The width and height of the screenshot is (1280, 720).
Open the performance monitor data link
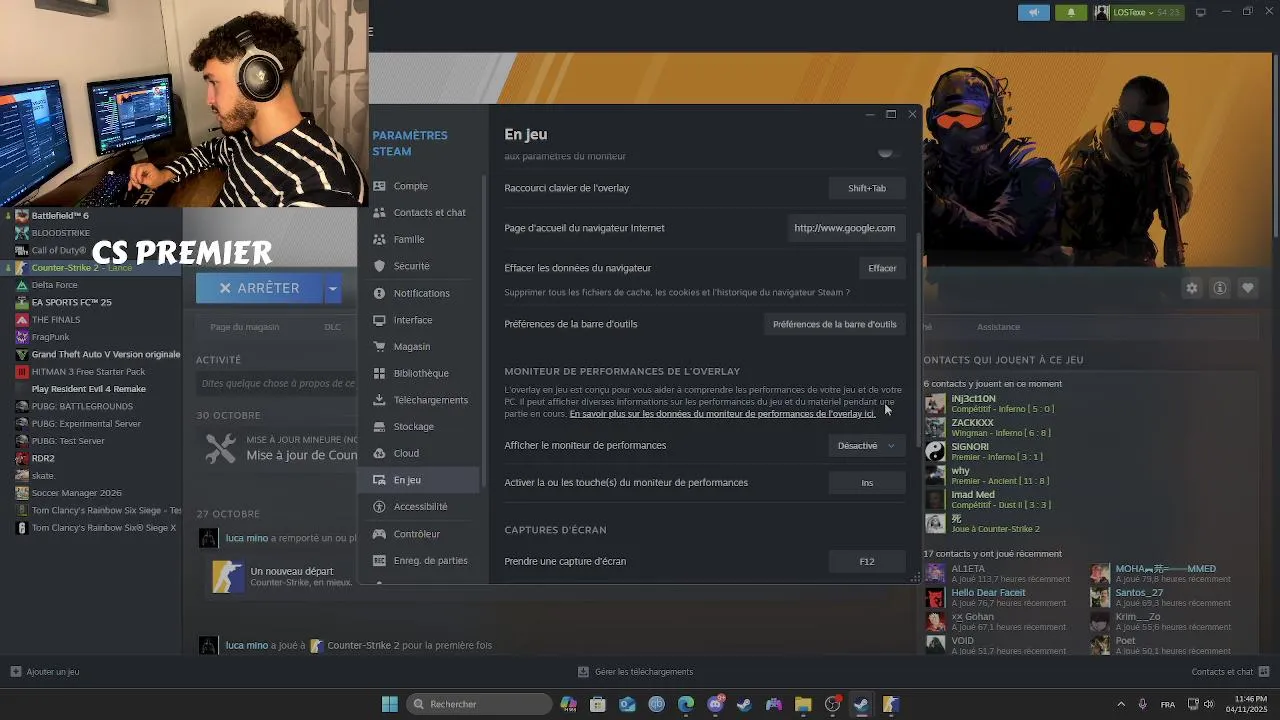722,414
